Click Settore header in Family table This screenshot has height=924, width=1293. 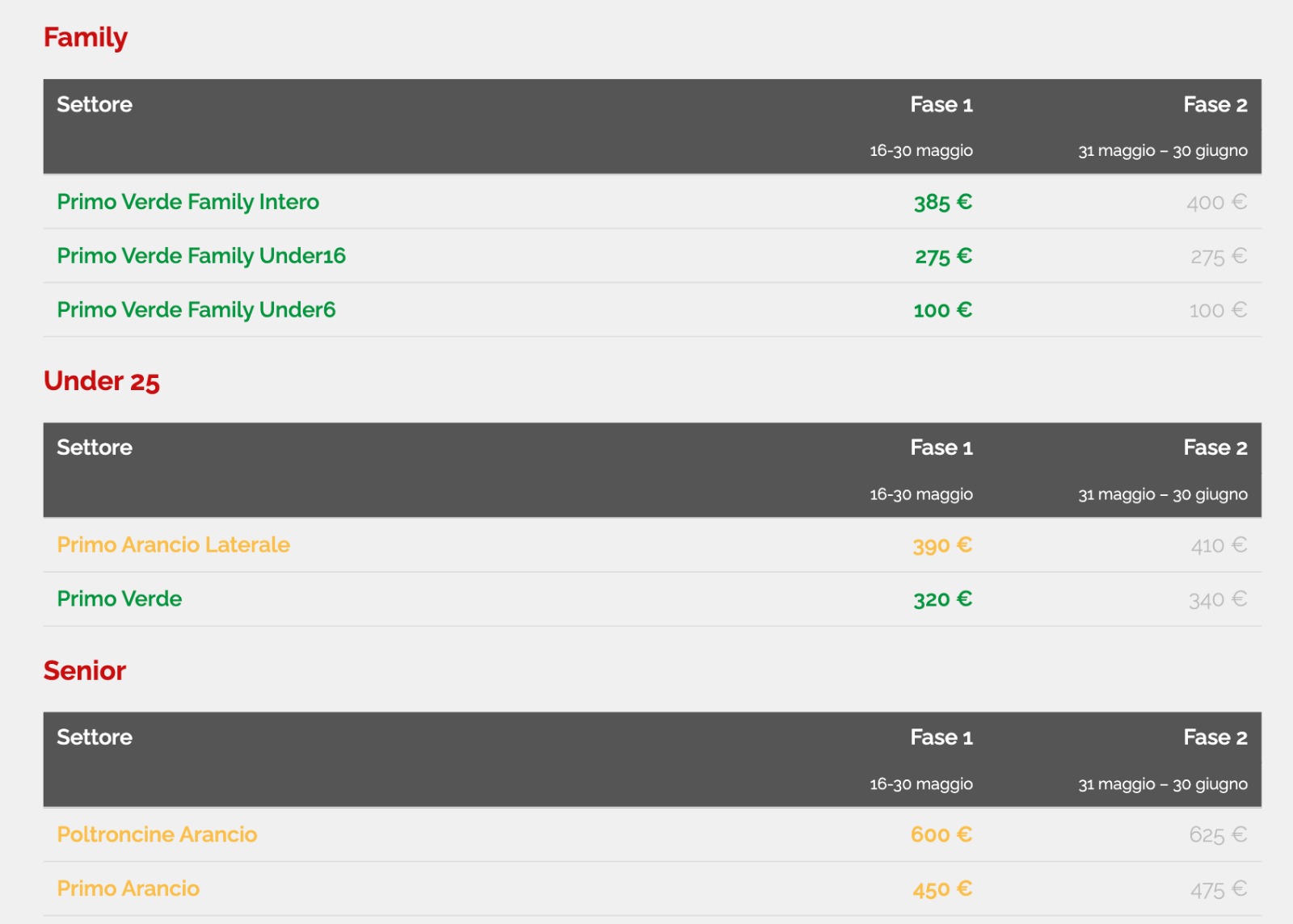tap(95, 105)
